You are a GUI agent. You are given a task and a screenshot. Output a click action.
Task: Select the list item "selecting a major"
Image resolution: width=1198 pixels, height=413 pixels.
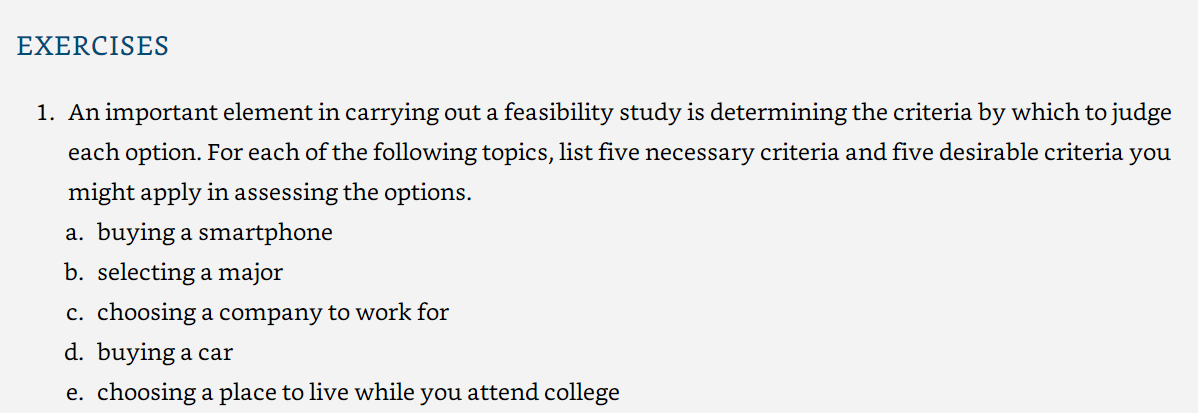[x=189, y=273]
